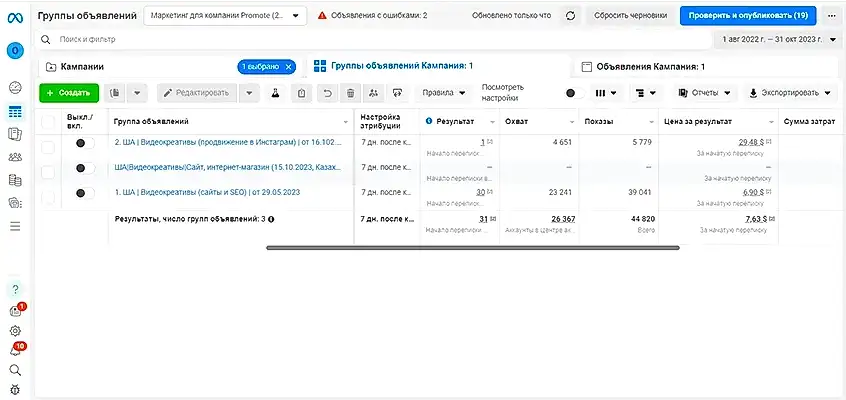Image resolution: width=846 pixels, height=400 pixels.
Task: Click the Meta logo icon
Action: click(15, 17)
